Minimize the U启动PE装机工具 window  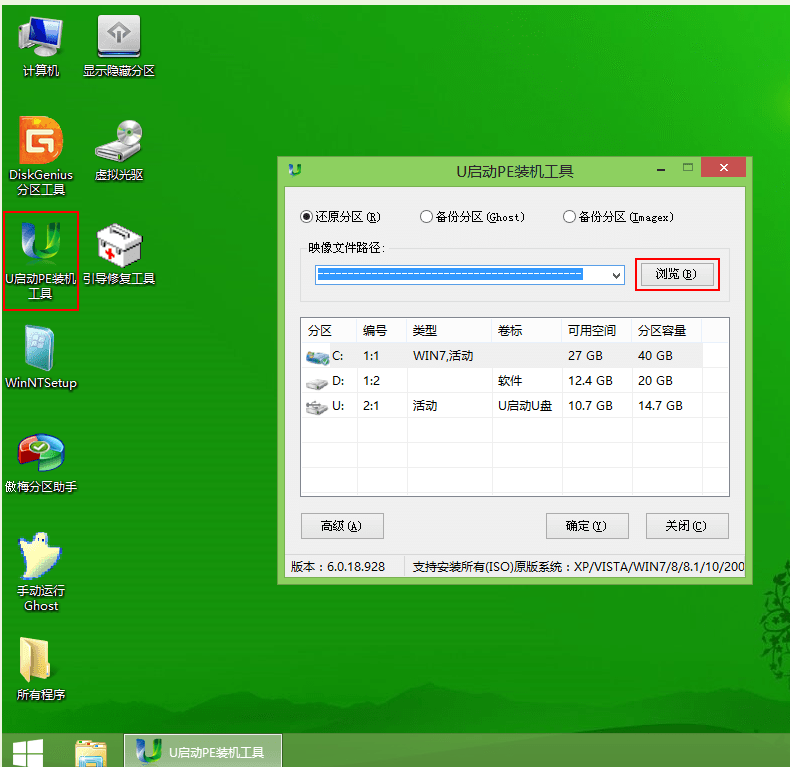pos(661,170)
